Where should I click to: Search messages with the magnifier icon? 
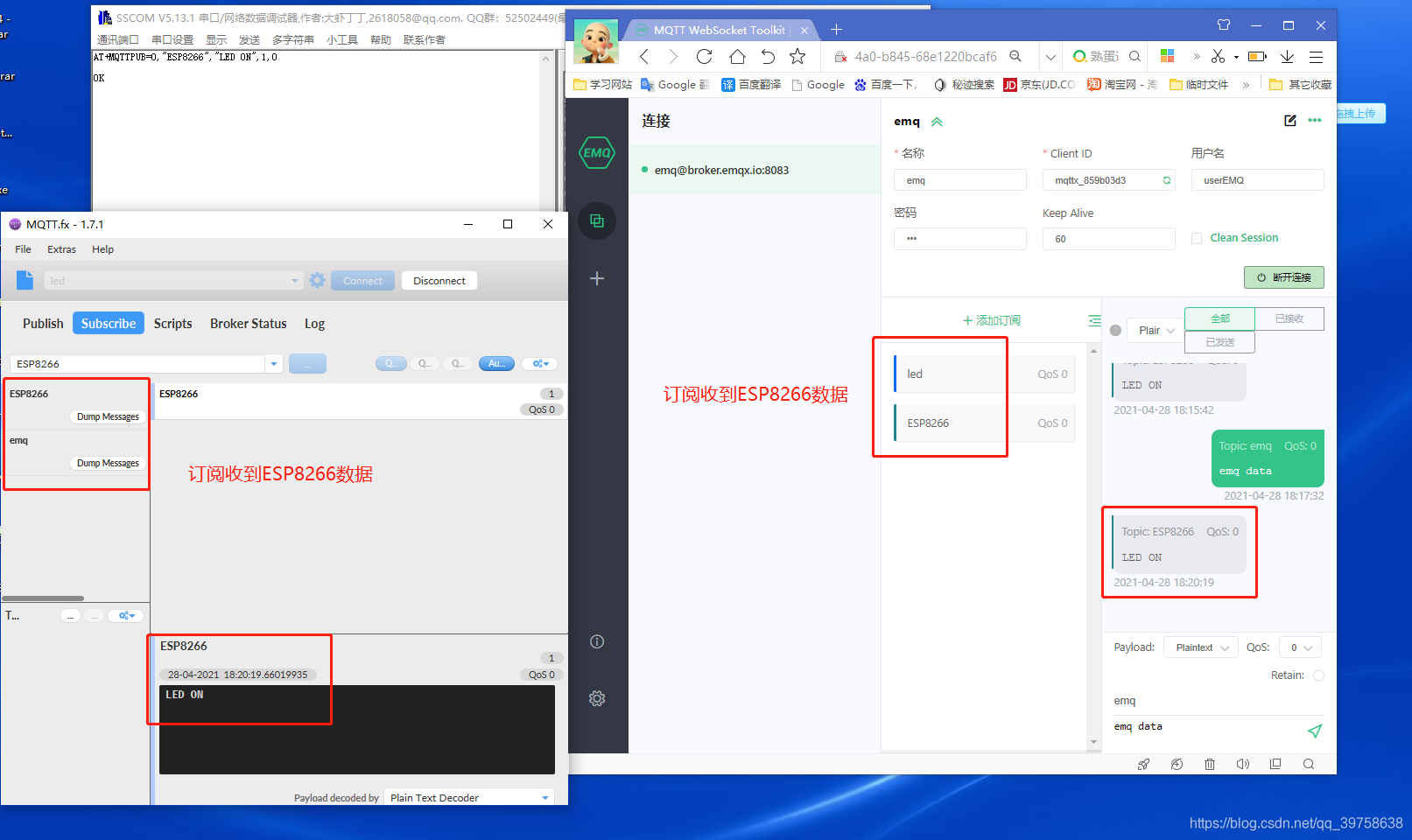click(x=1308, y=764)
